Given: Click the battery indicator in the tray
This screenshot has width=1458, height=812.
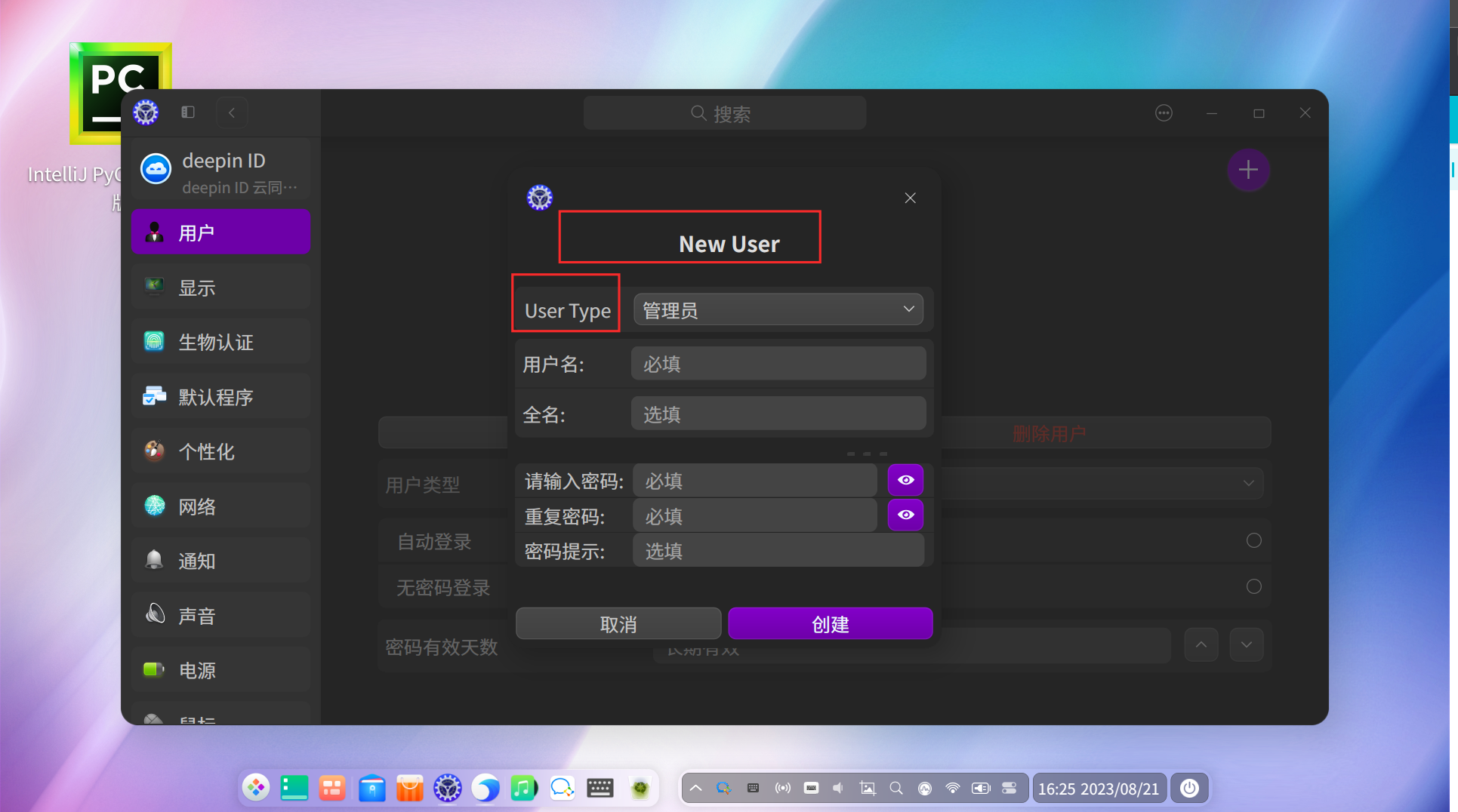Looking at the screenshot, I should point(981,788).
